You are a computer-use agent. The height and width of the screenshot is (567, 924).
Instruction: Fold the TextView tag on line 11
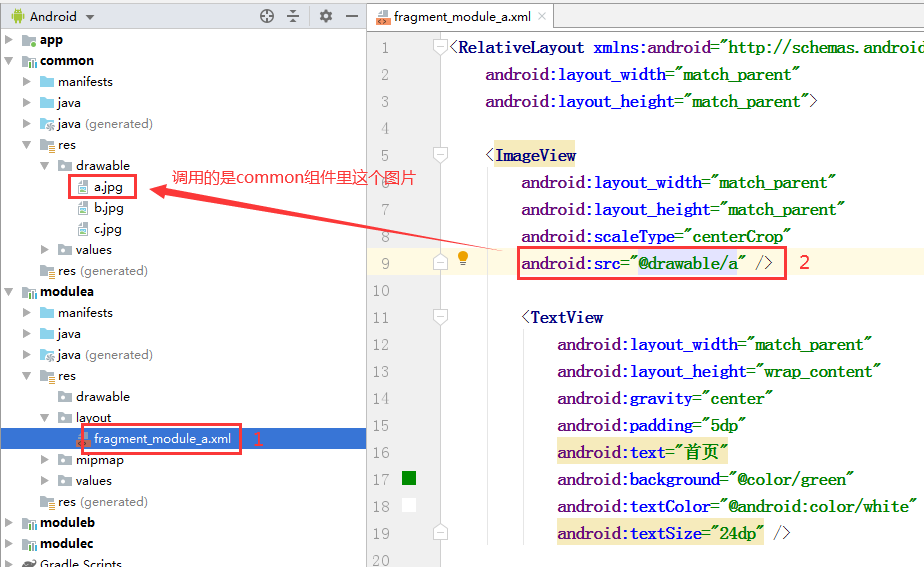(x=440, y=317)
